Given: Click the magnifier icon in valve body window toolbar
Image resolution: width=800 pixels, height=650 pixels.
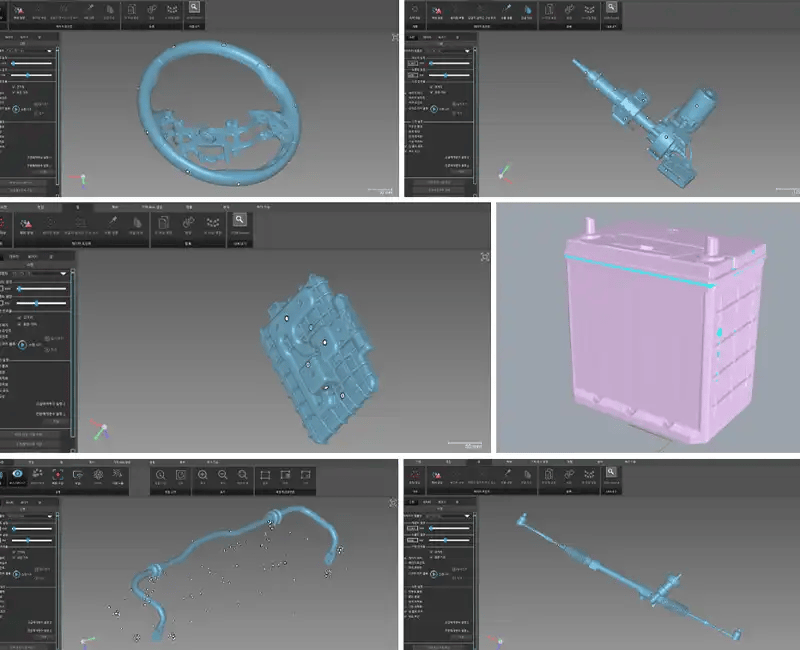Looking at the screenshot, I should (240, 220).
